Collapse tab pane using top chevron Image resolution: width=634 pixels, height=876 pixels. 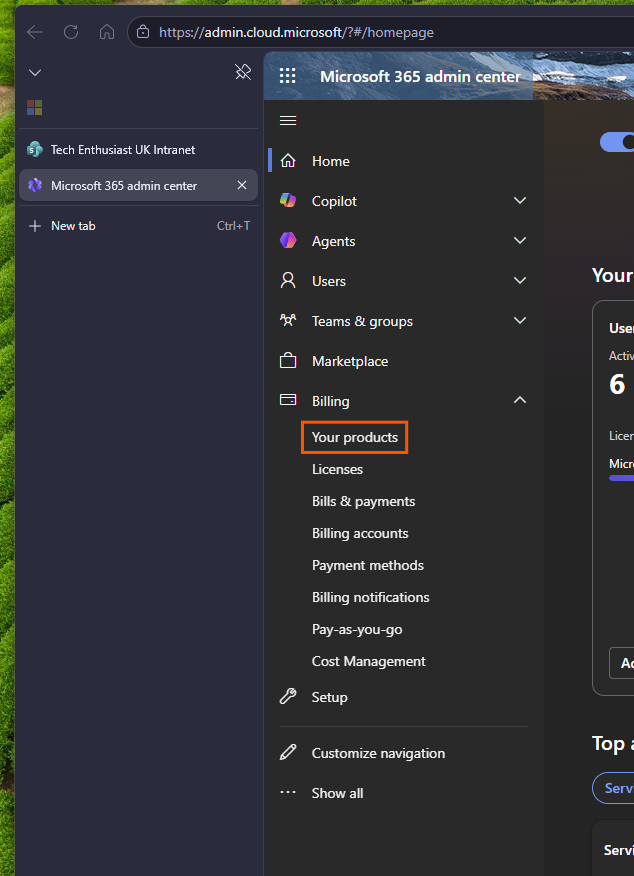click(x=35, y=73)
